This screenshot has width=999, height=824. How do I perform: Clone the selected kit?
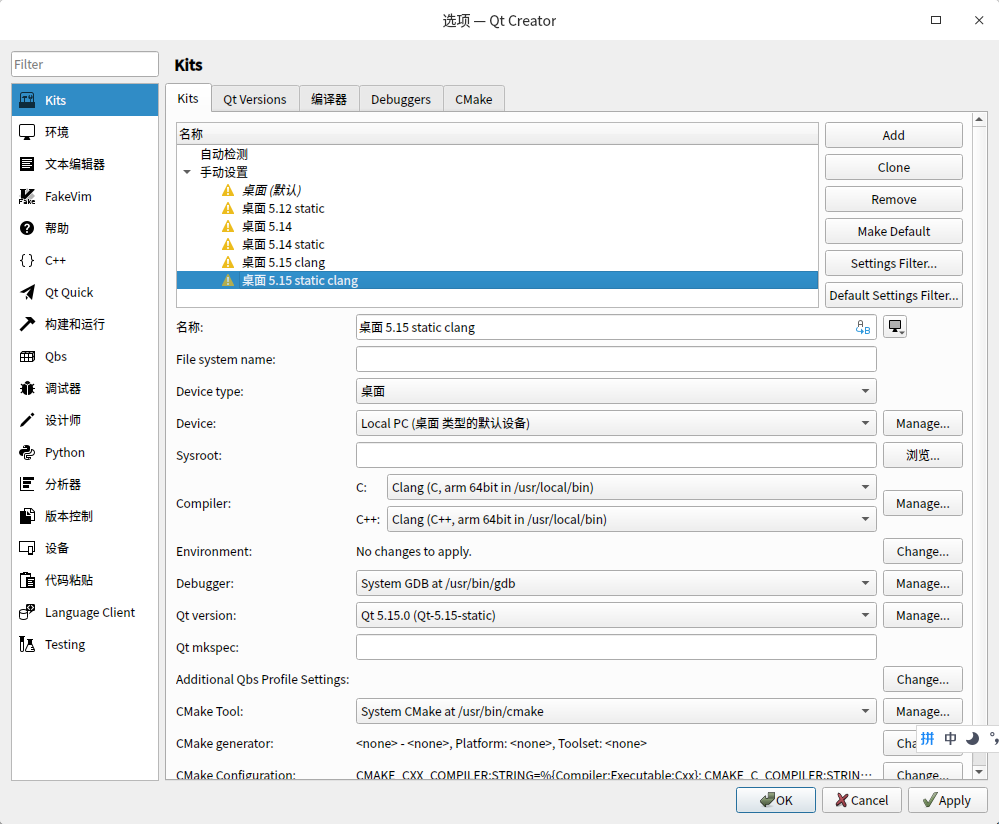tap(892, 167)
